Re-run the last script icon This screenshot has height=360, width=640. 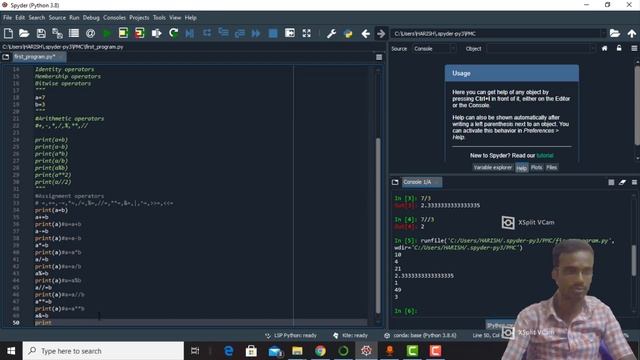tap(173, 33)
